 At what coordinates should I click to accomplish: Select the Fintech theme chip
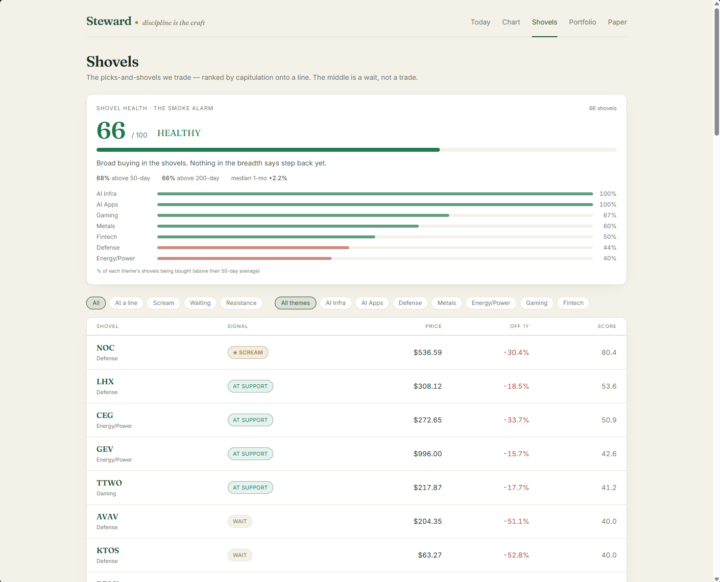[573, 303]
